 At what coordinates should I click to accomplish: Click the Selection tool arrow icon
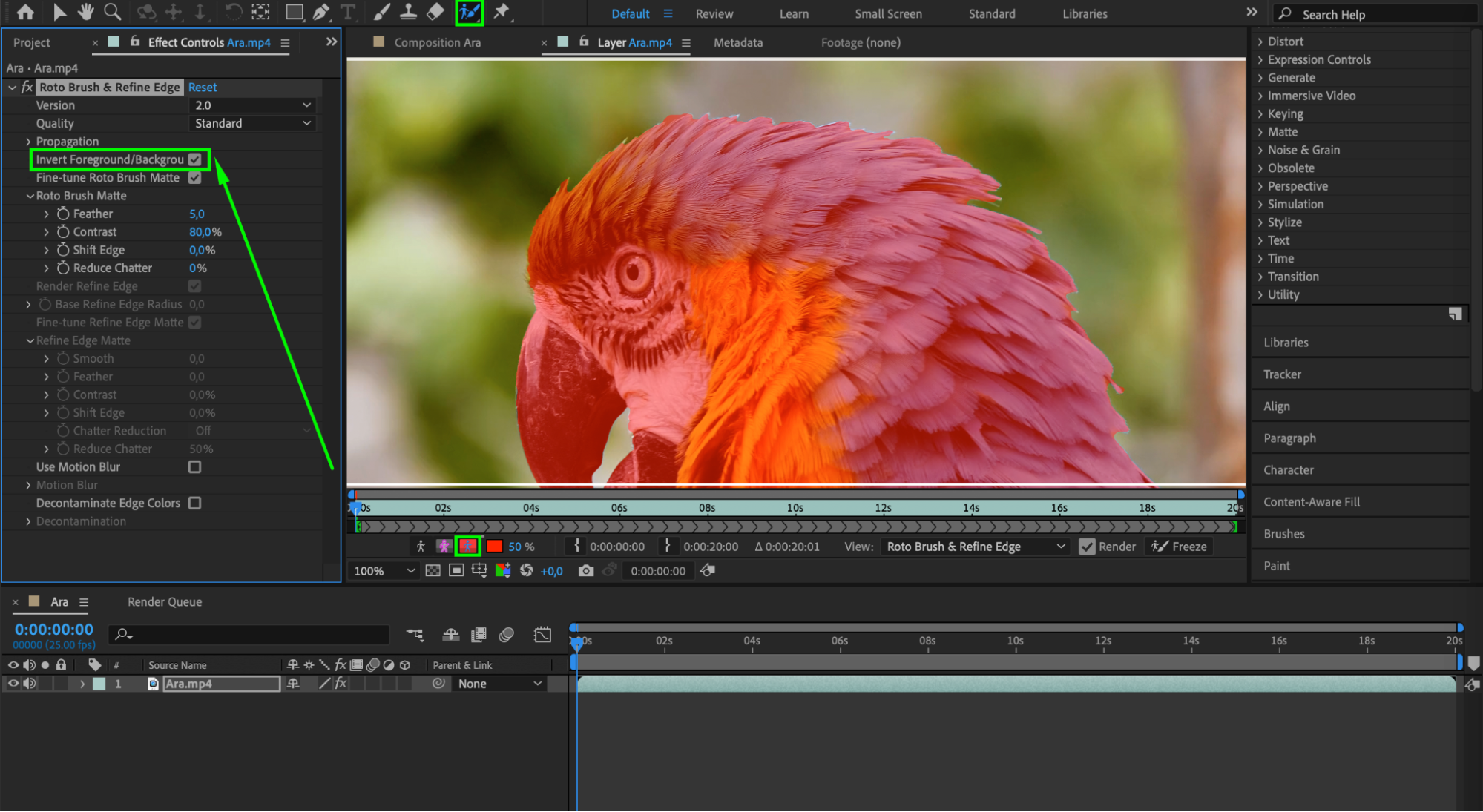click(x=56, y=13)
